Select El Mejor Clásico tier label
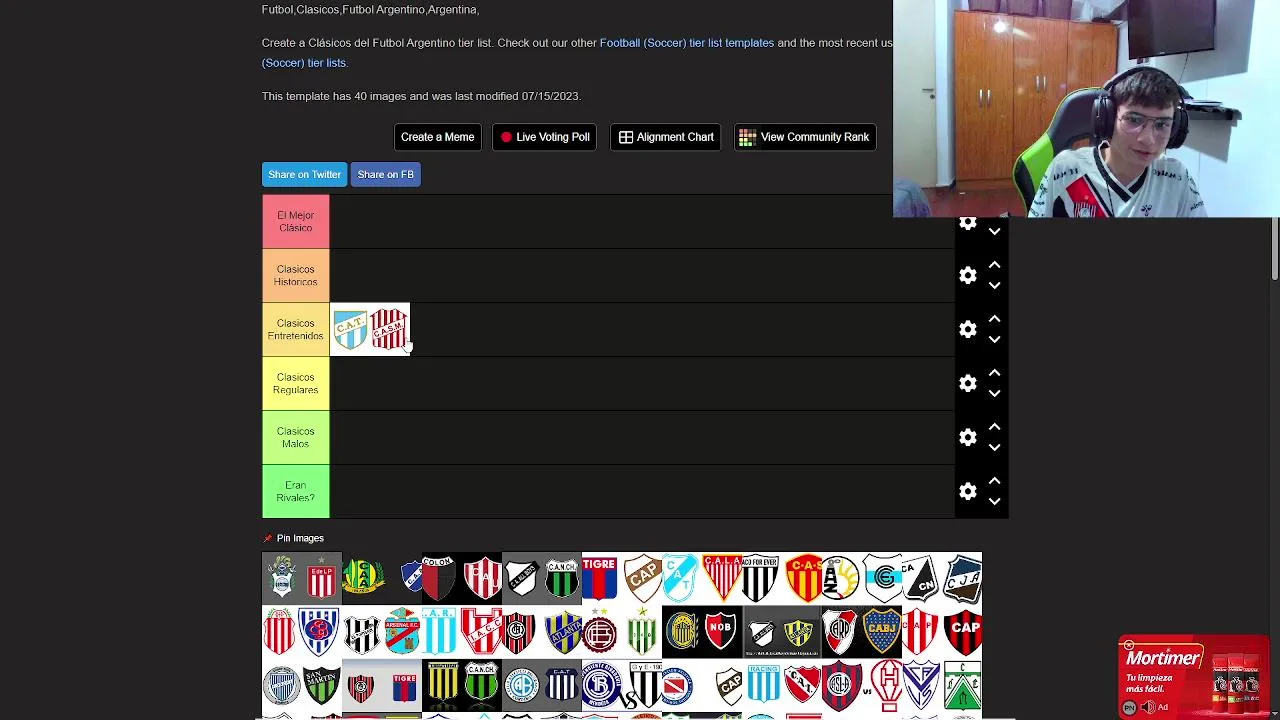 coord(296,221)
